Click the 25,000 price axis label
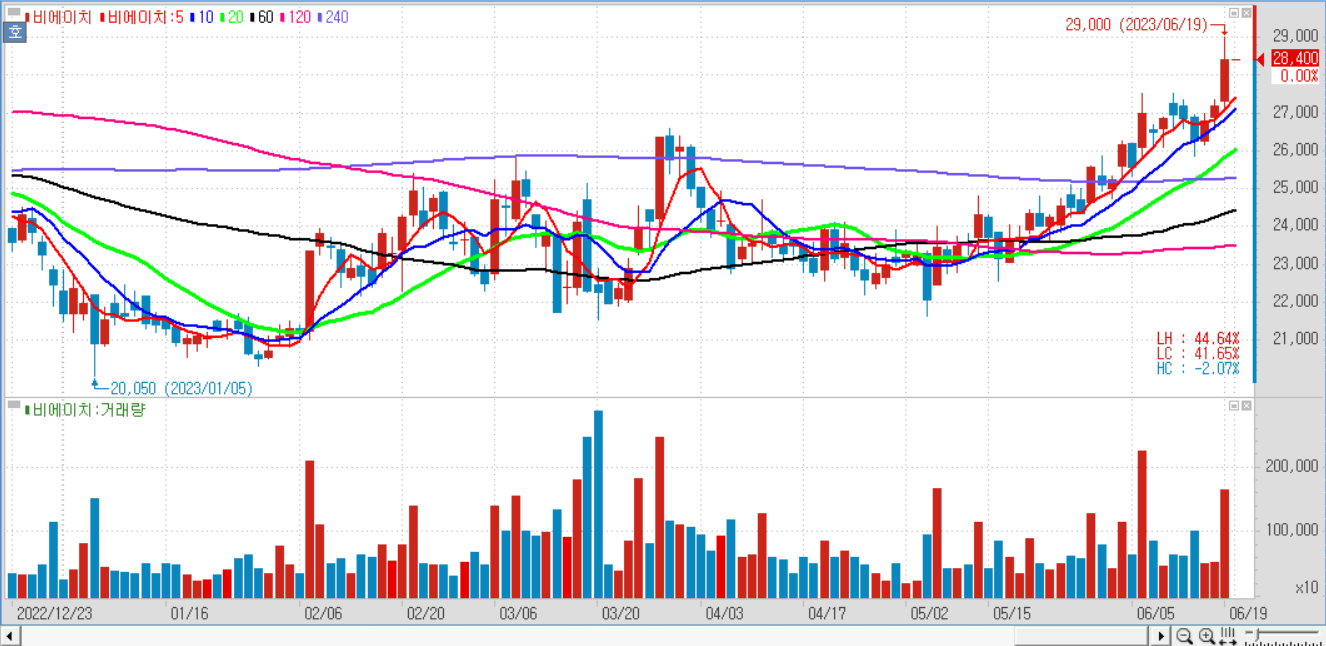The height and width of the screenshot is (646, 1326). [x=1295, y=188]
